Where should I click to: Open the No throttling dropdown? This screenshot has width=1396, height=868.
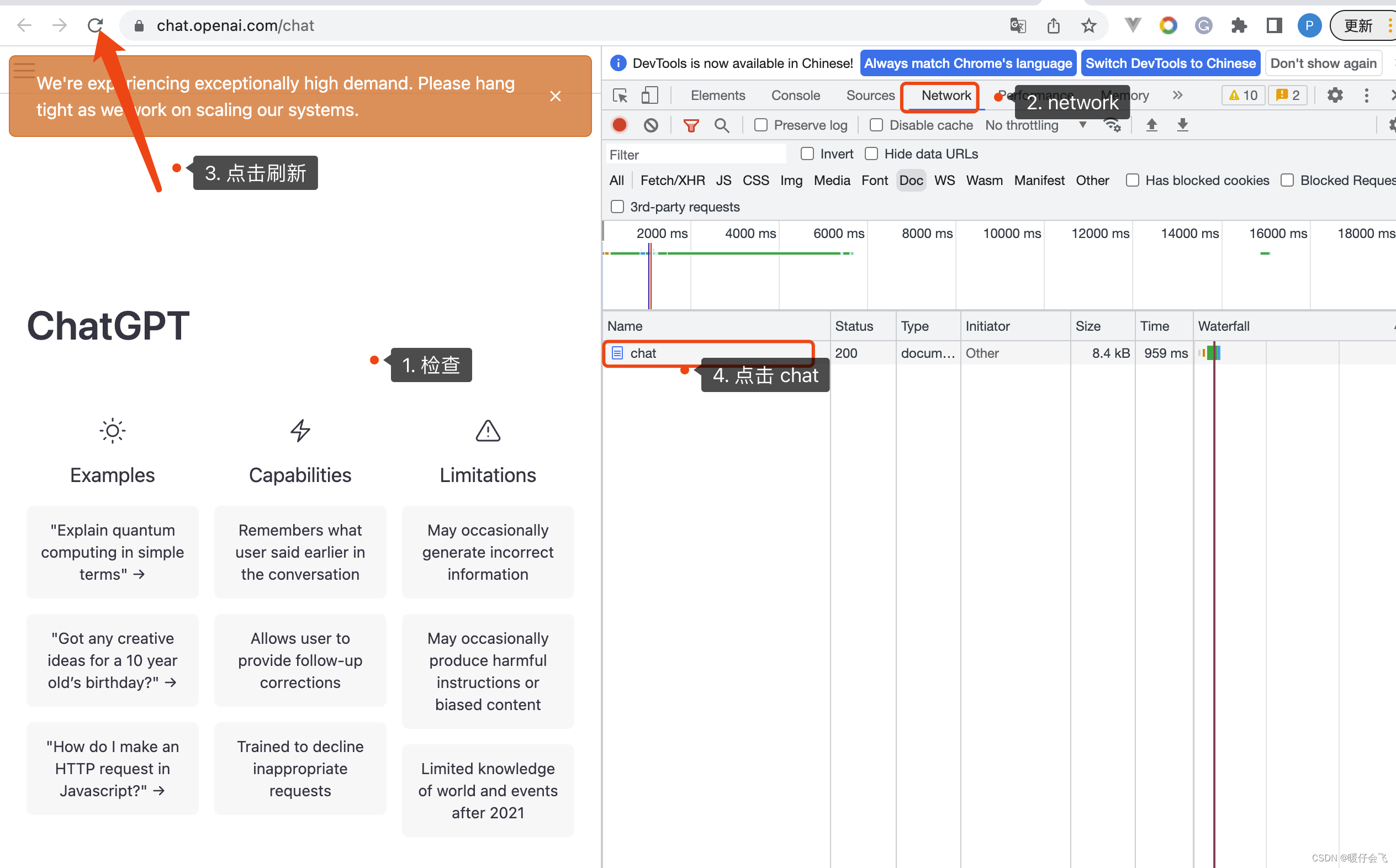(x=1035, y=125)
